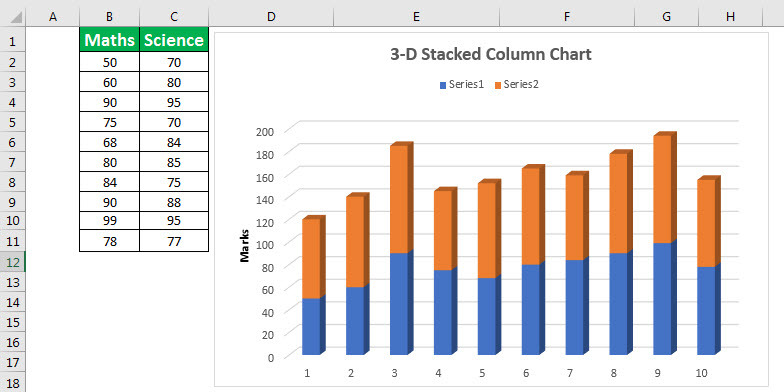Select column H header
This screenshot has height=392, width=784.
coord(730,16)
